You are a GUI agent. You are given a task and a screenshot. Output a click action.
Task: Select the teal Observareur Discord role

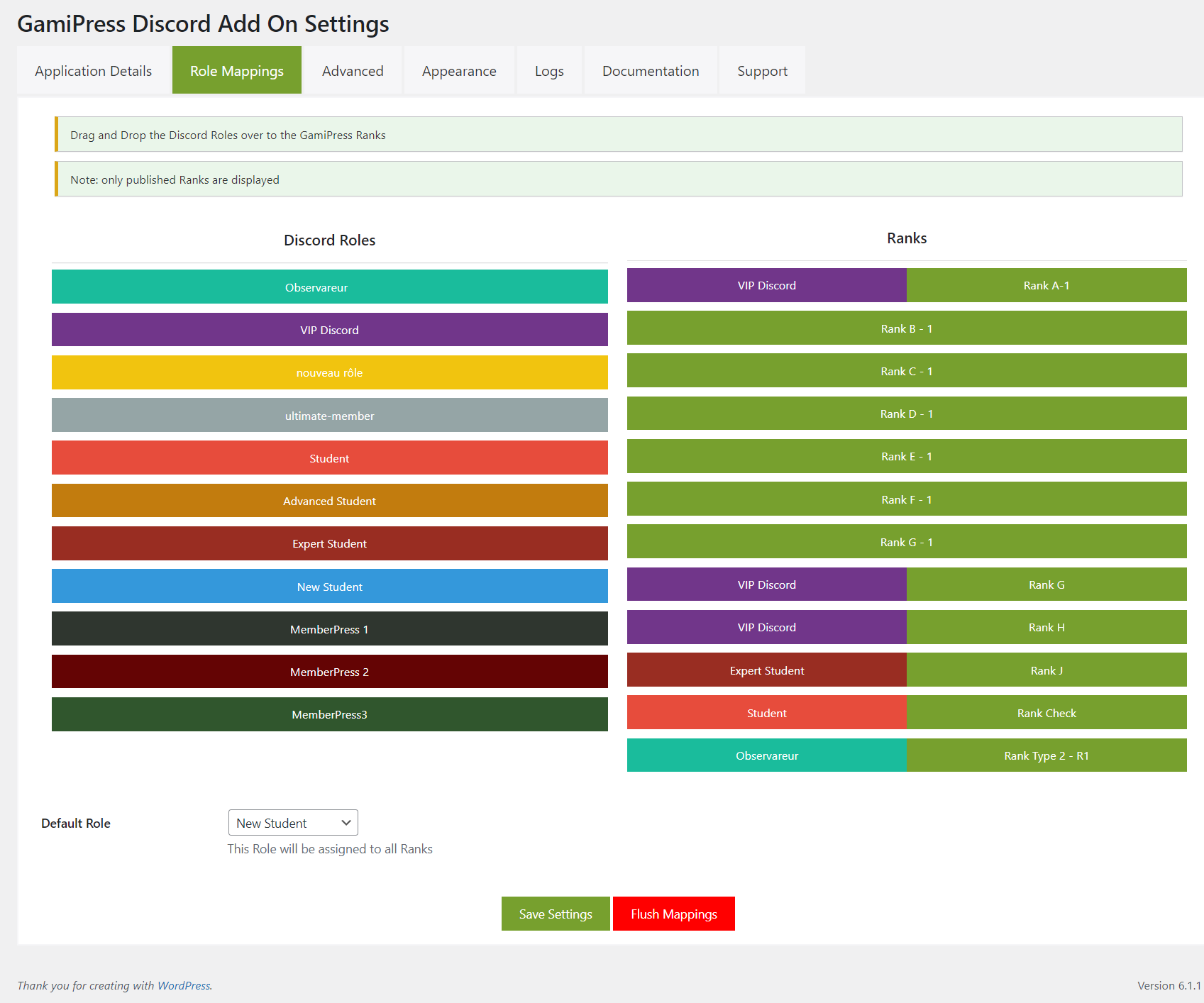pyautogui.click(x=329, y=287)
